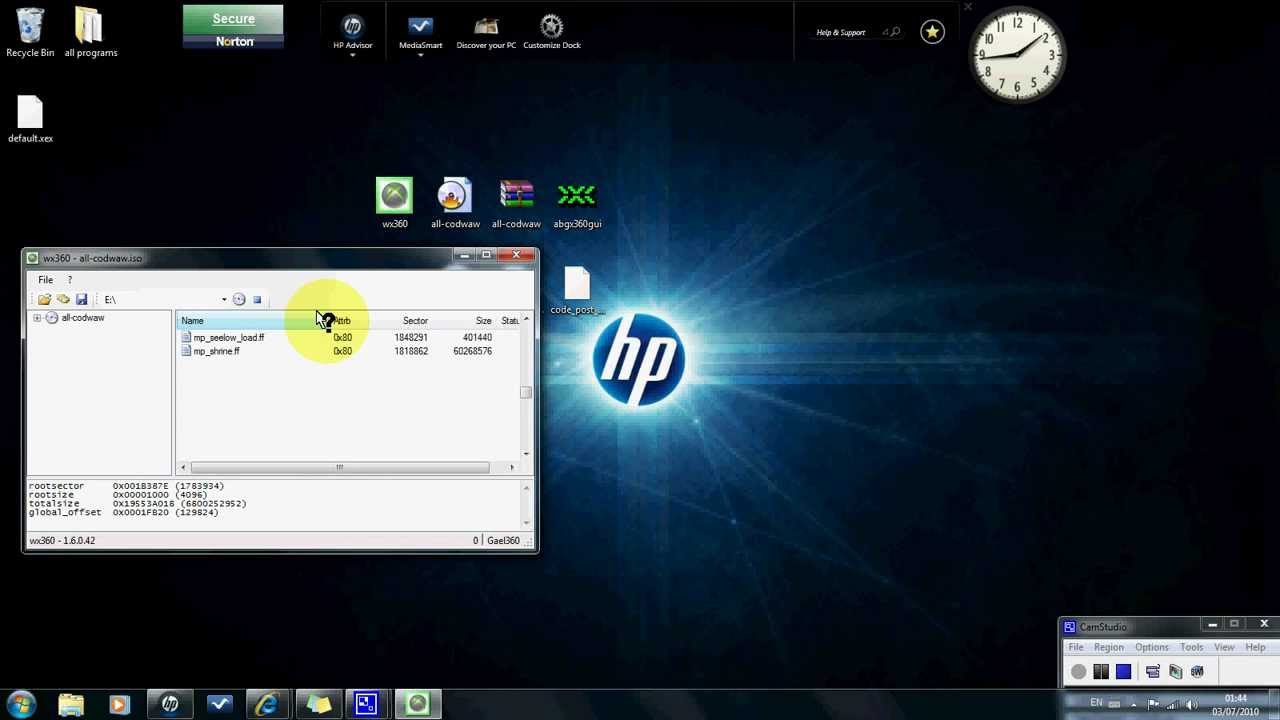The image size is (1280, 720).
Task: Sort by the Size column header
Action: click(483, 321)
